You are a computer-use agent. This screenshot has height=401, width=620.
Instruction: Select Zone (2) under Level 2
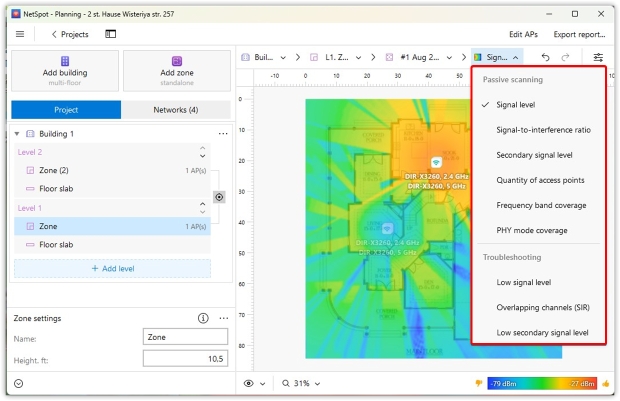click(112, 170)
